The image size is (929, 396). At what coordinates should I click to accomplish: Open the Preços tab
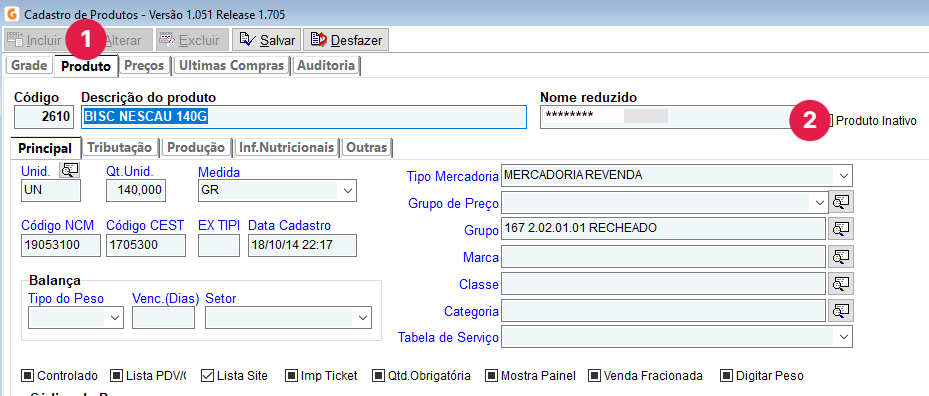pos(144,66)
